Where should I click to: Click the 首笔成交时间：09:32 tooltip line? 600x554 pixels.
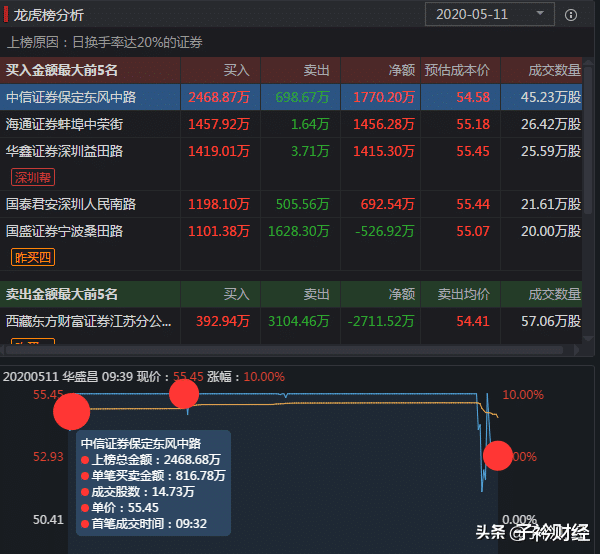(x=144, y=523)
